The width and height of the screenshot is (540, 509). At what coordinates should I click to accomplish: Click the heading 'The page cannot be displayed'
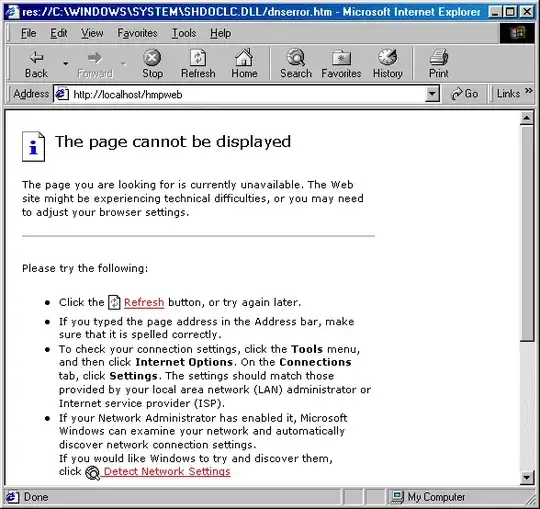pyautogui.click(x=173, y=142)
